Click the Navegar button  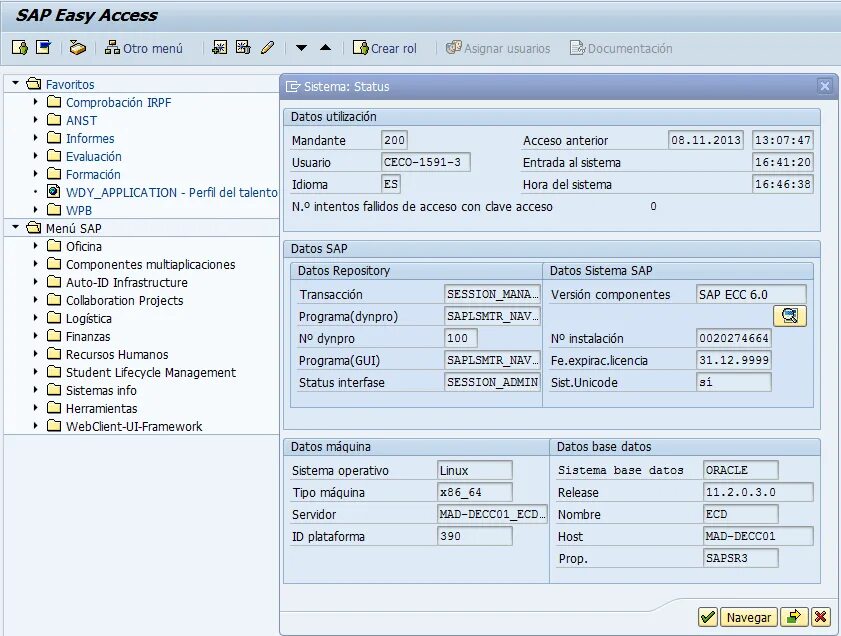click(x=749, y=617)
